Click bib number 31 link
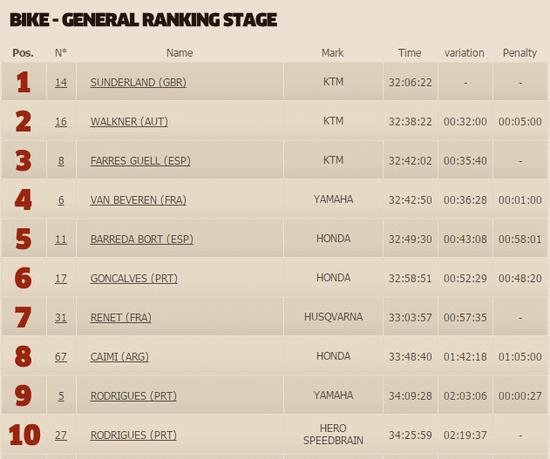The height and width of the screenshot is (459, 550). [x=61, y=318]
